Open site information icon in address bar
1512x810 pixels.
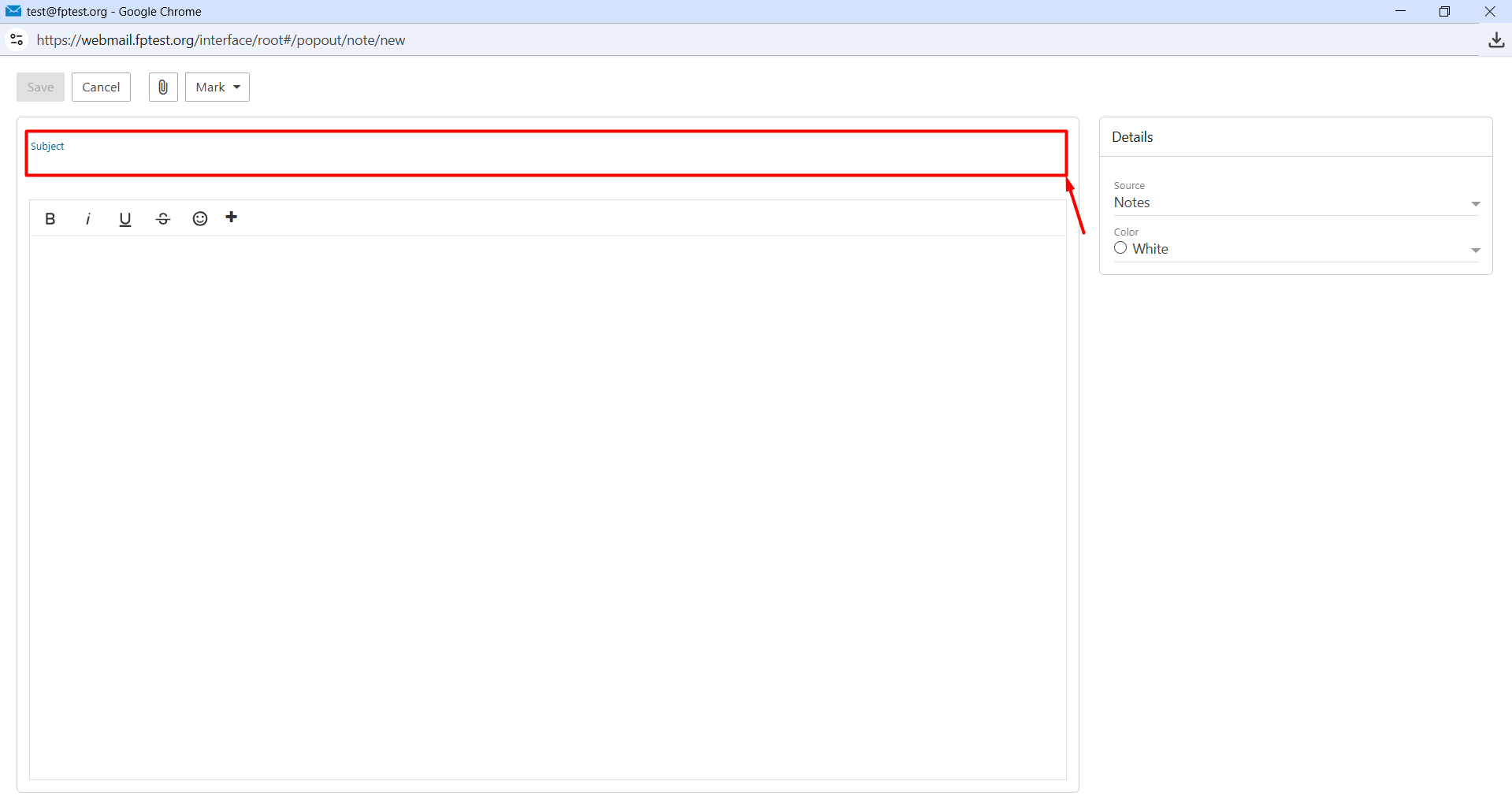pyautogui.click(x=17, y=39)
